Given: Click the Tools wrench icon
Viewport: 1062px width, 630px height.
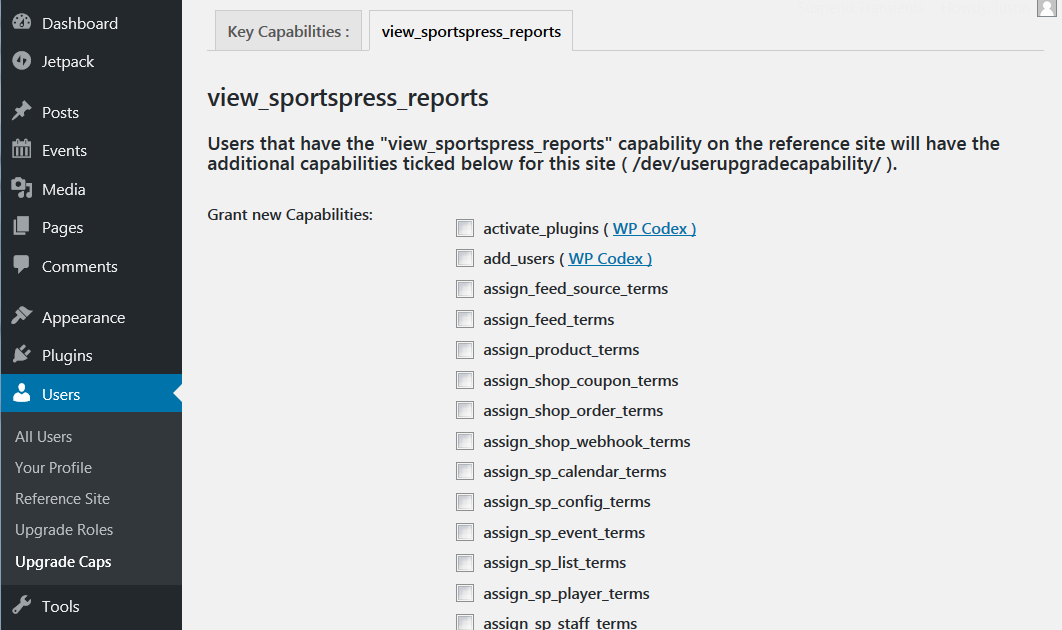Looking at the screenshot, I should 22,605.
